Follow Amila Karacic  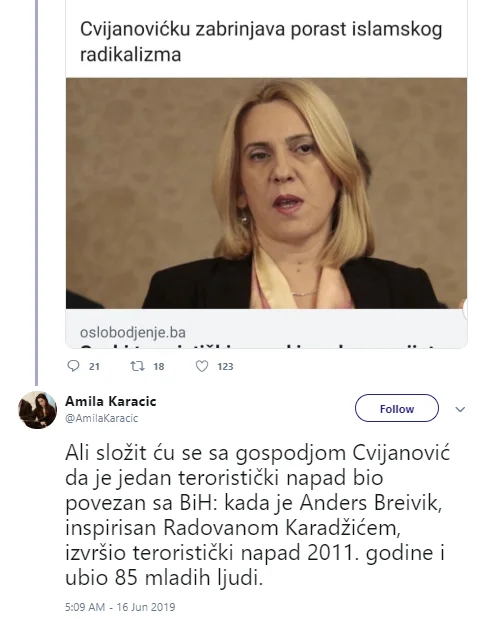coord(396,408)
